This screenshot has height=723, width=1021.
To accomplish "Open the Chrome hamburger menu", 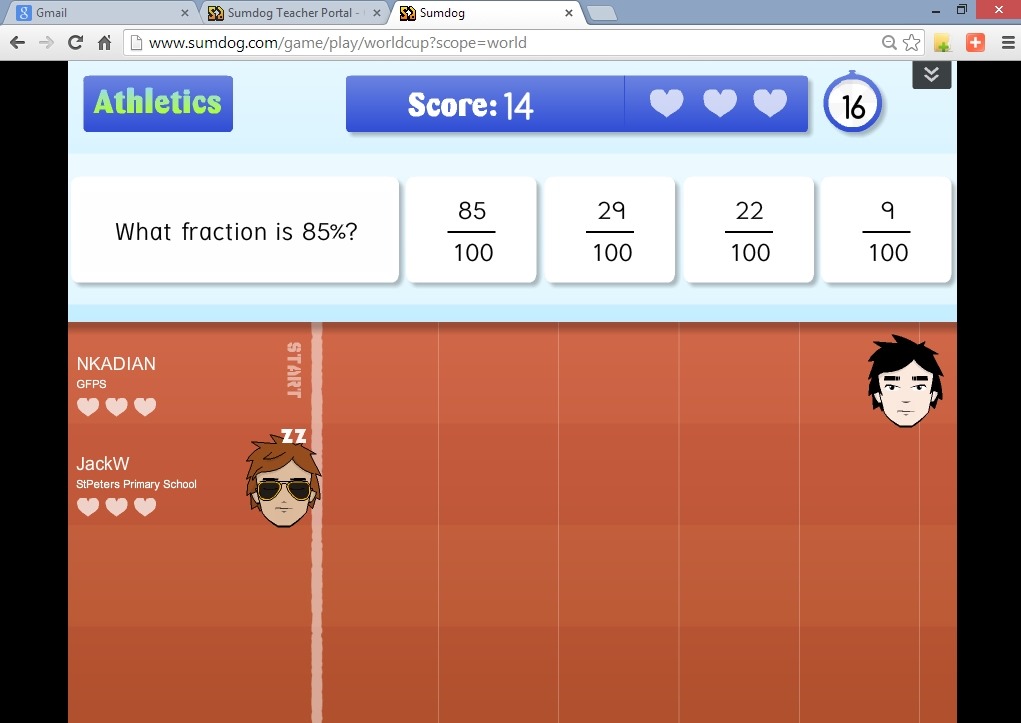I will click(1007, 43).
